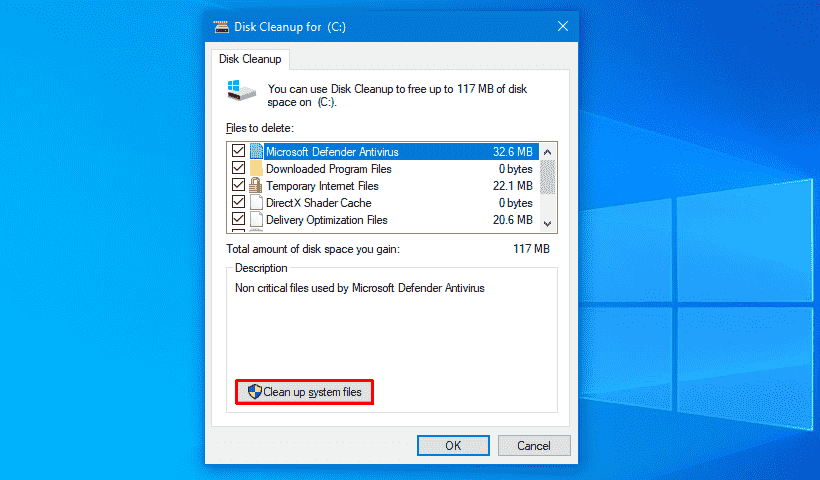Confirm with the OK button
The image size is (820, 480).
pos(453,445)
